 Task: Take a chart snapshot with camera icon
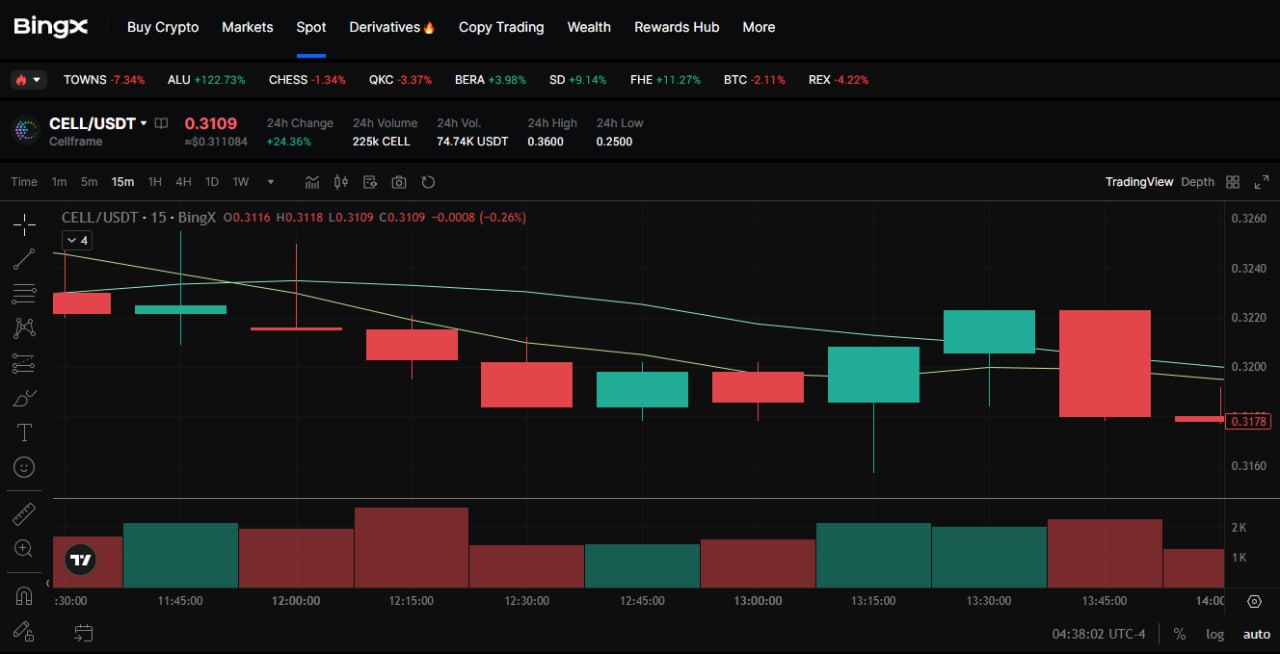click(x=399, y=182)
